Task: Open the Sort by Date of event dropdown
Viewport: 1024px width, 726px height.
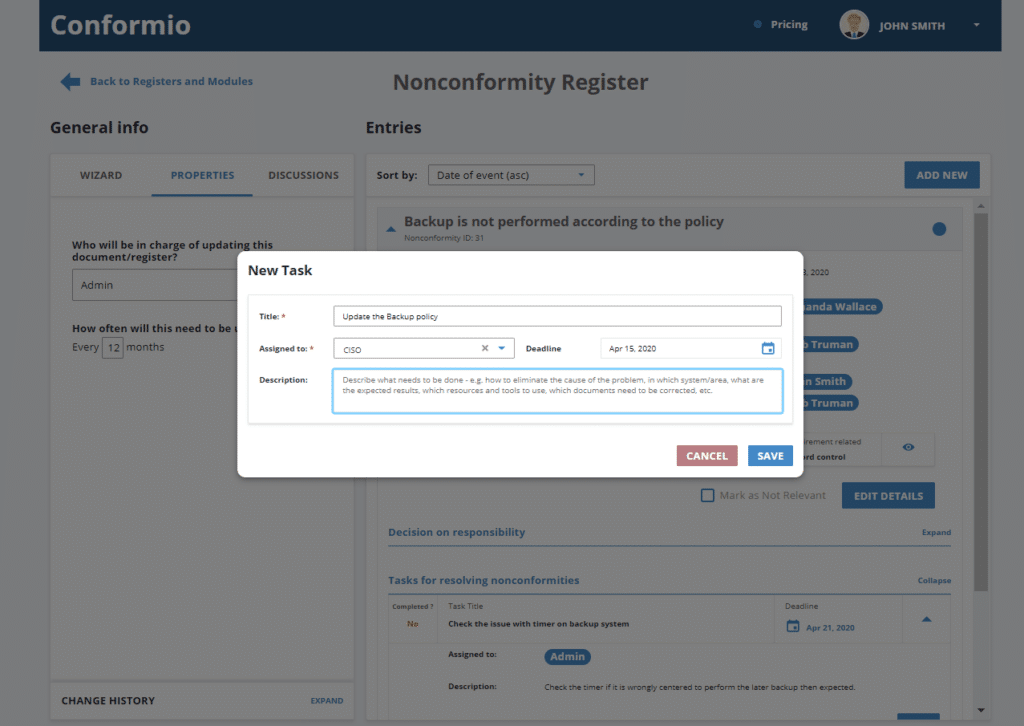Action: pyautogui.click(x=510, y=174)
